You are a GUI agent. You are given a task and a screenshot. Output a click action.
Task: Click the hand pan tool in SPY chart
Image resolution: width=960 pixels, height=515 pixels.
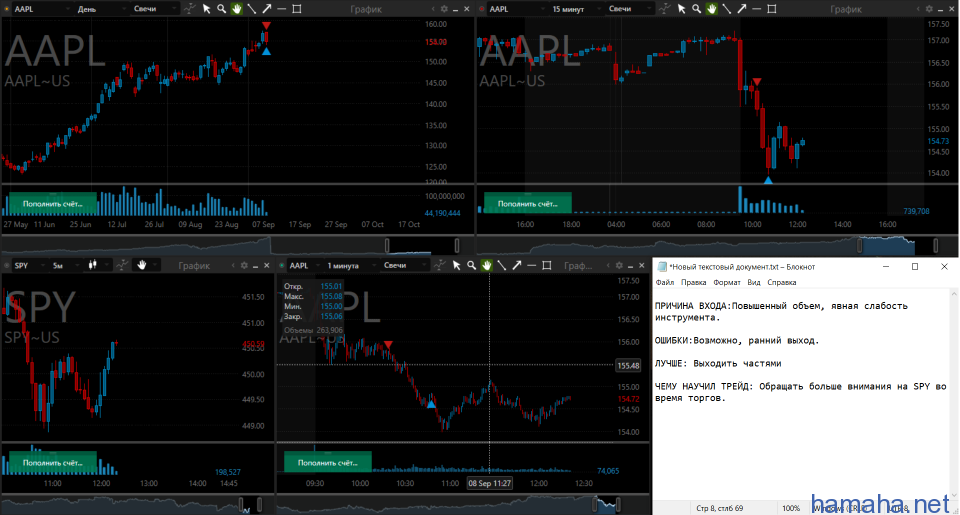[x=142, y=265]
